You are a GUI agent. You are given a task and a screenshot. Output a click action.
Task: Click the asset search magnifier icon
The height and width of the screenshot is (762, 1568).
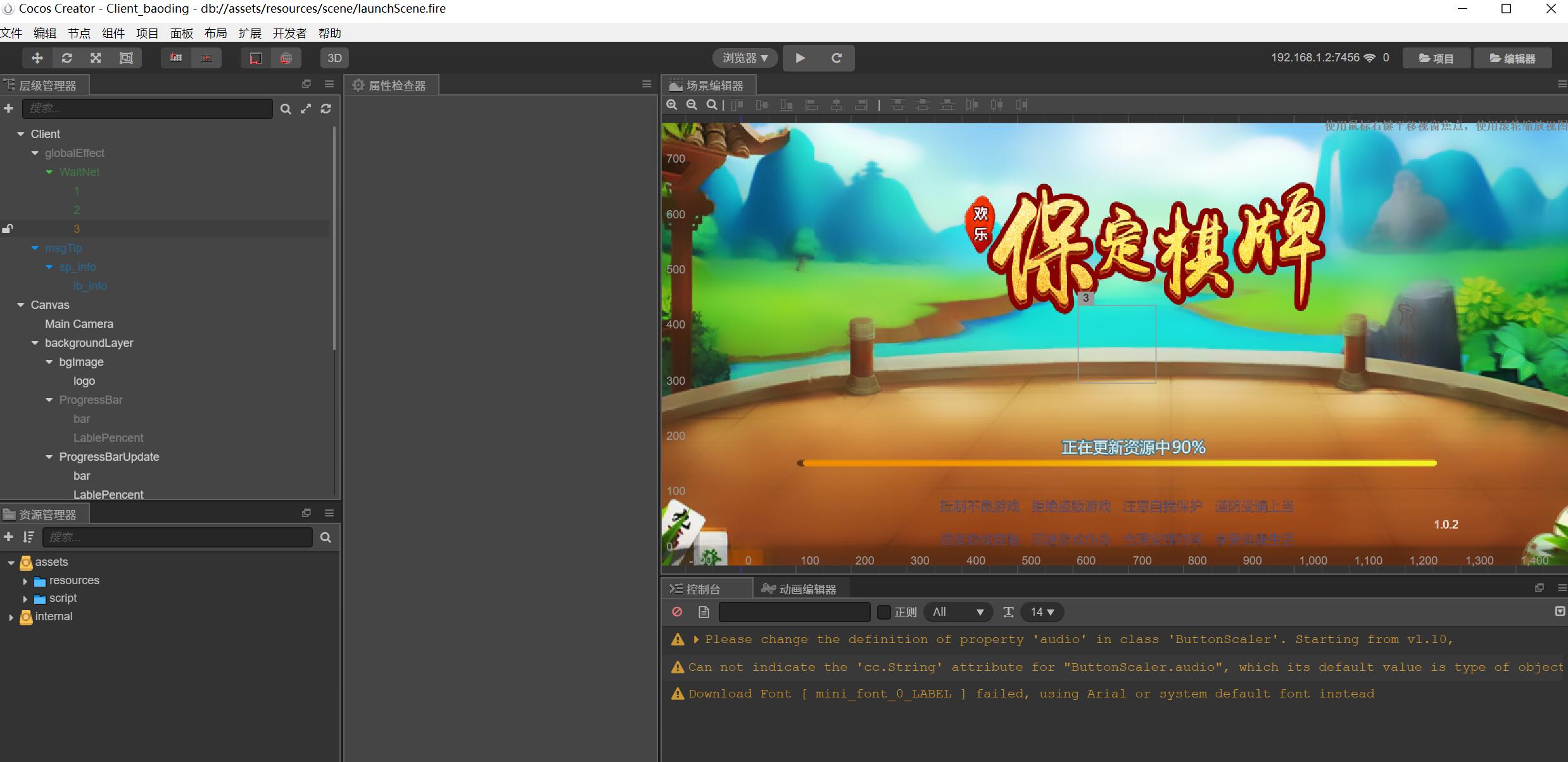326,537
